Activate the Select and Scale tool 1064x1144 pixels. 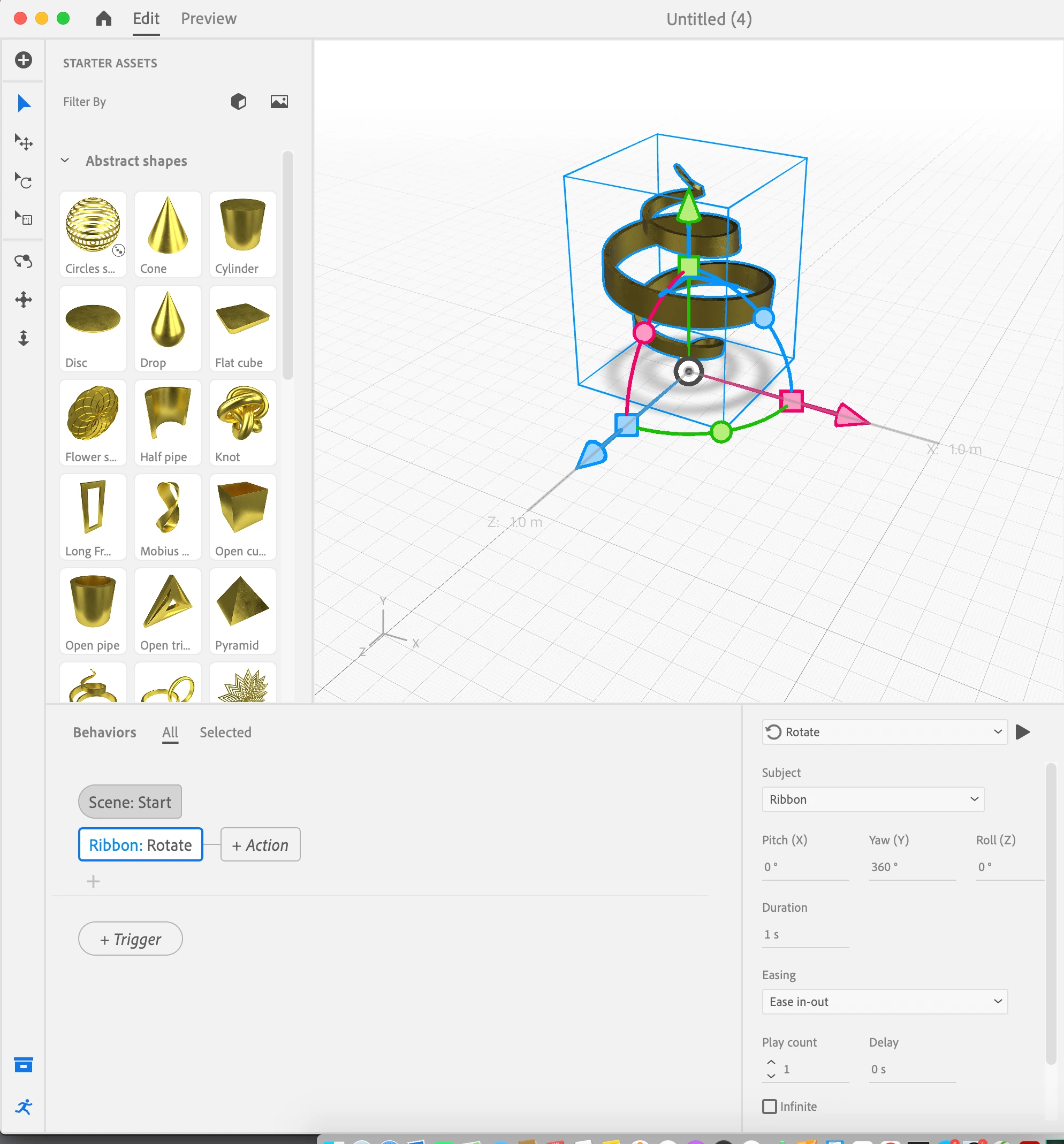point(24,218)
